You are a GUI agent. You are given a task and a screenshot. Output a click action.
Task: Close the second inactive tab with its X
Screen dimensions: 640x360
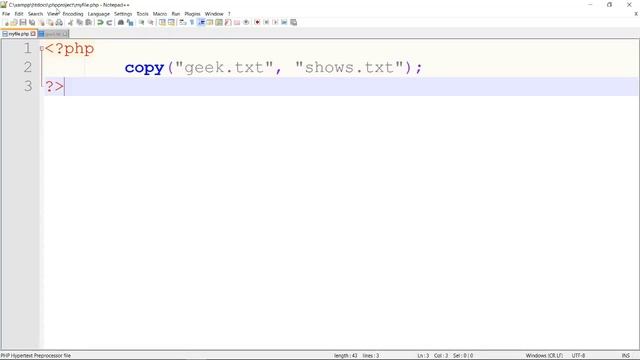pos(65,34)
